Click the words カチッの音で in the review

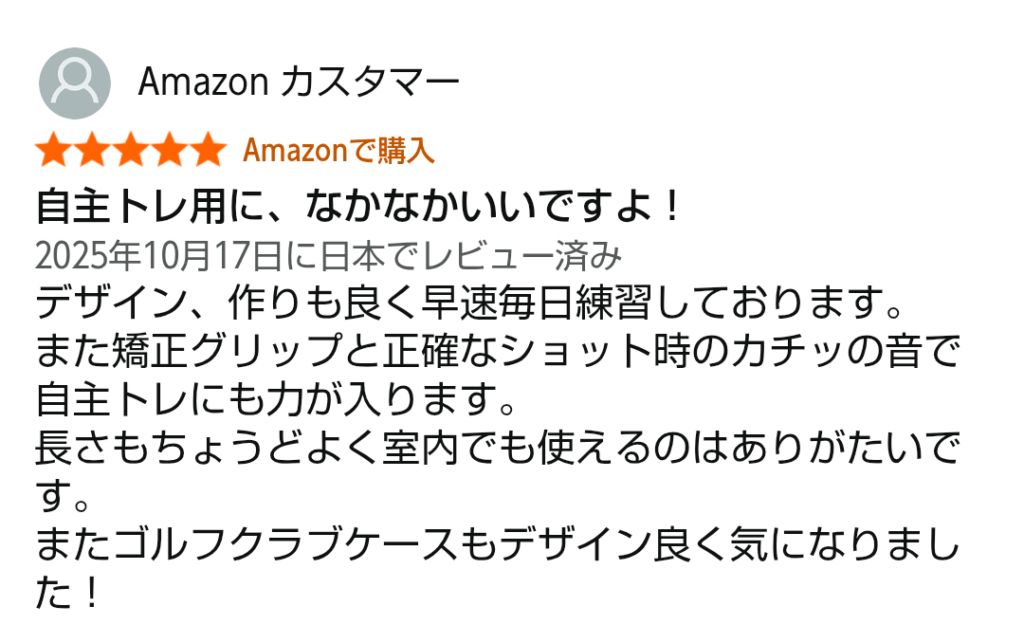coord(838,352)
